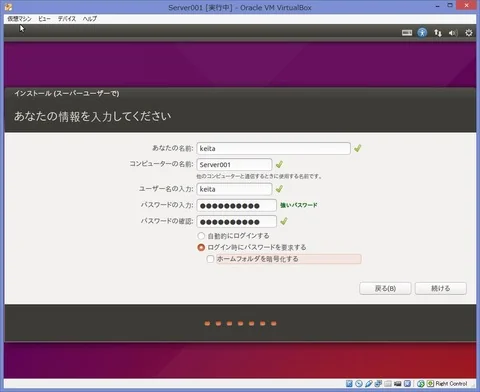Click the Right Control host key text
The width and height of the screenshot is (480, 392).
(x=451, y=384)
